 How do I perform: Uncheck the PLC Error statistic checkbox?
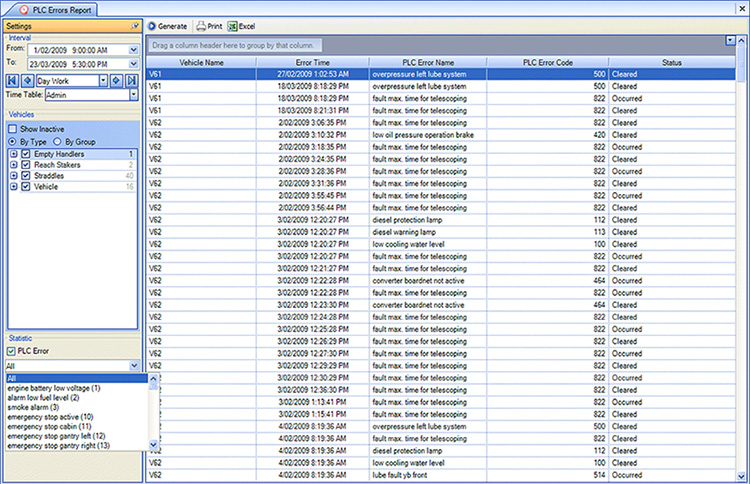pos(11,351)
